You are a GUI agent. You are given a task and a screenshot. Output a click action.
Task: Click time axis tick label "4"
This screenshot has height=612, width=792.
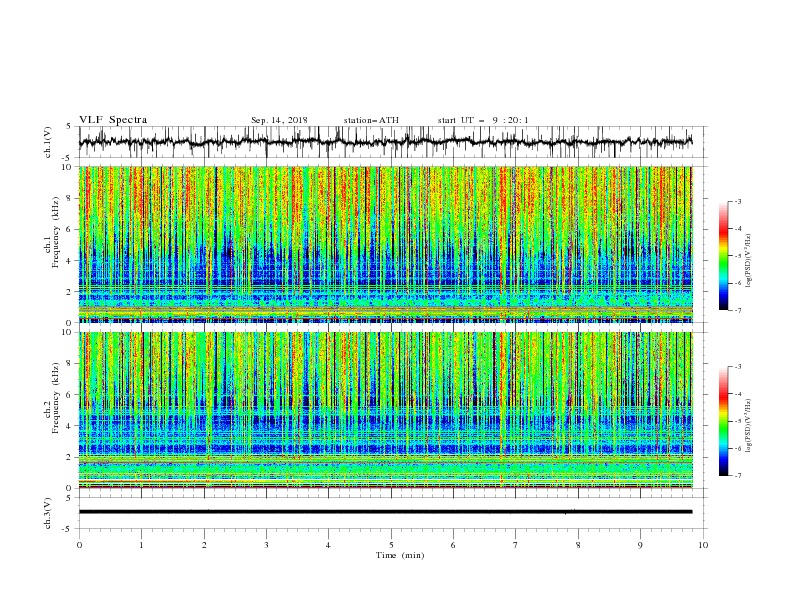tap(328, 545)
